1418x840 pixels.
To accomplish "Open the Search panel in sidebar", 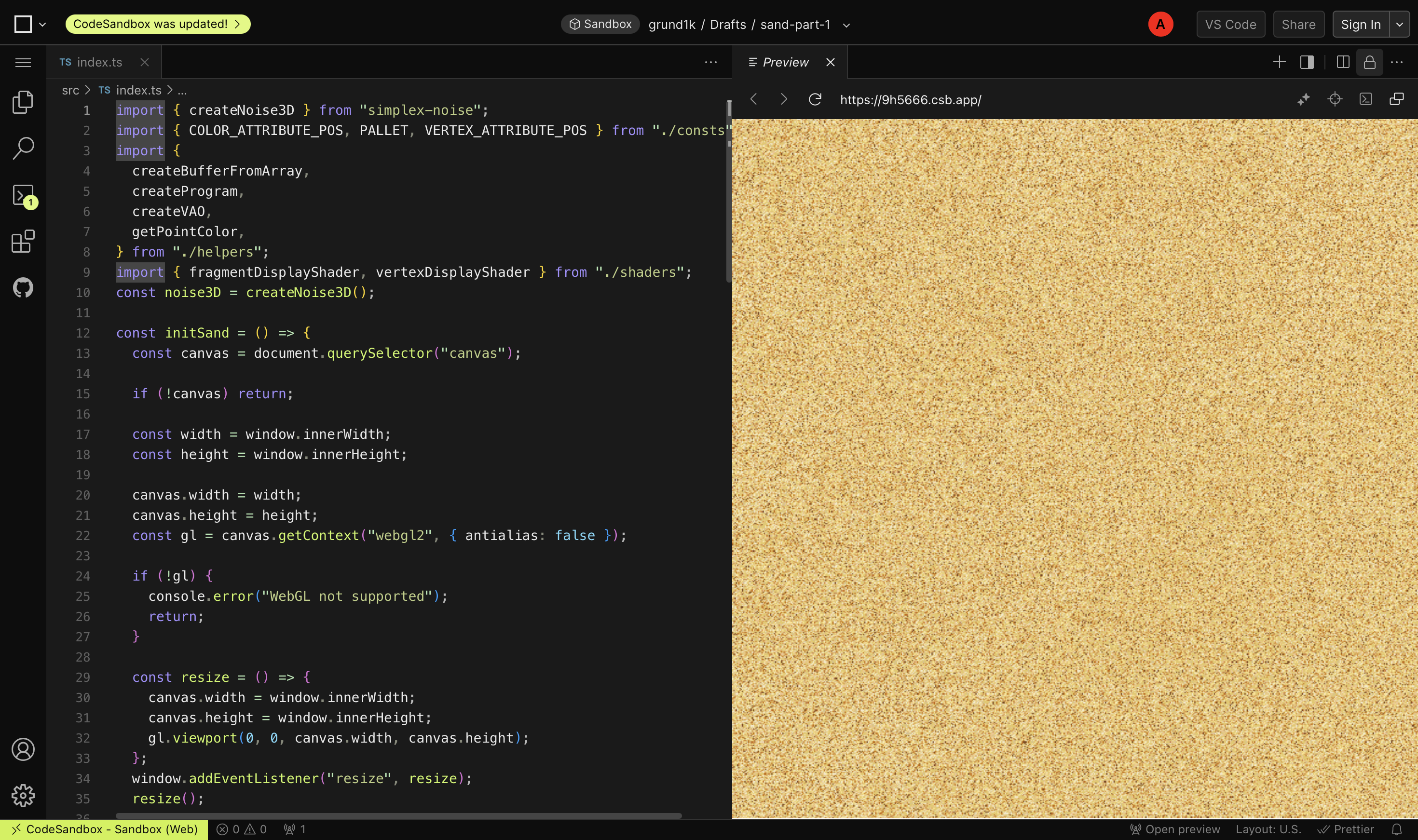I will [23, 149].
